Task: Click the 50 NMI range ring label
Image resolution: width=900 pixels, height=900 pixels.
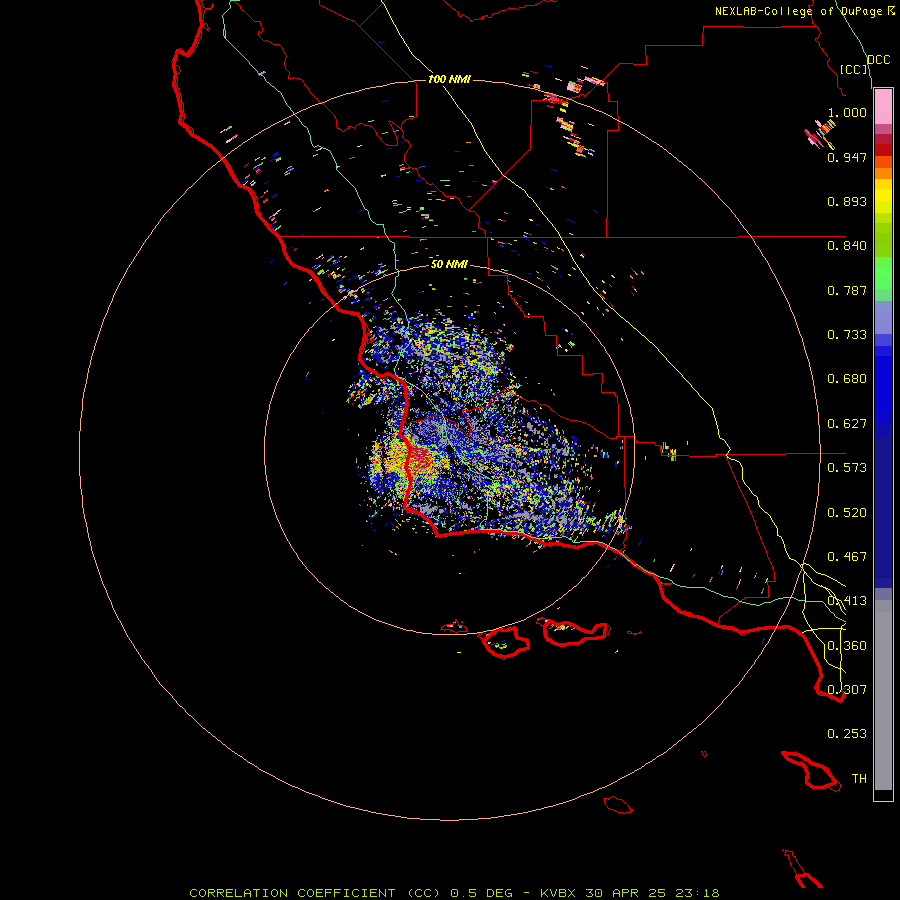Action: 449,264
